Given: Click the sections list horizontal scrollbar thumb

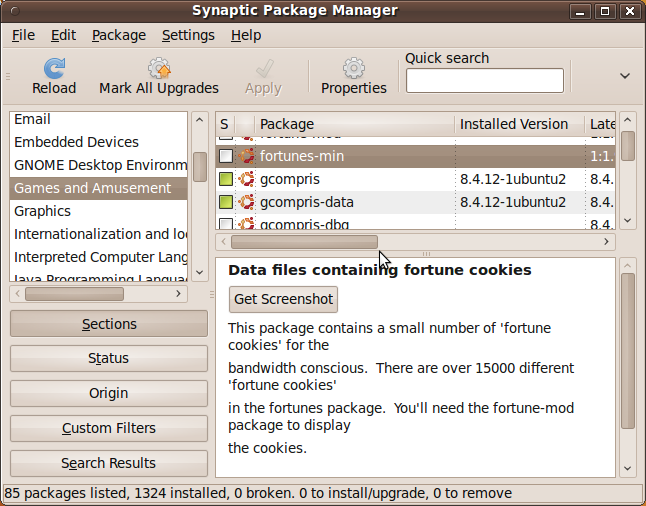Looking at the screenshot, I should 74,294.
